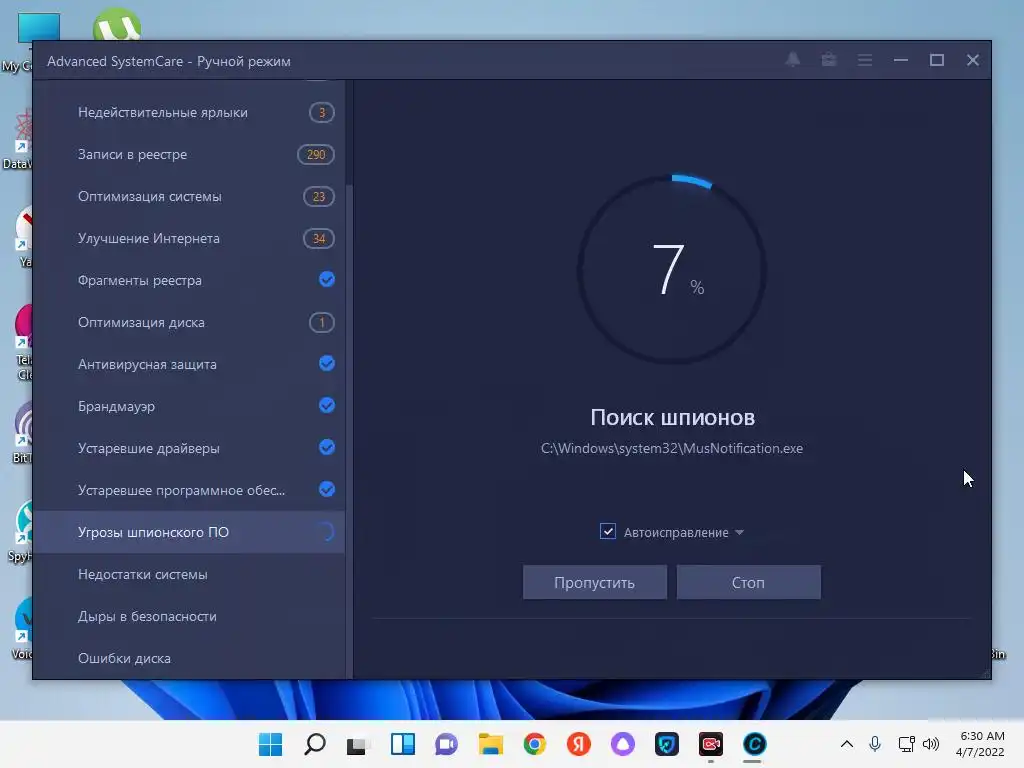Click the 34 badge for Internet boost
1024x768 pixels.
tap(319, 238)
